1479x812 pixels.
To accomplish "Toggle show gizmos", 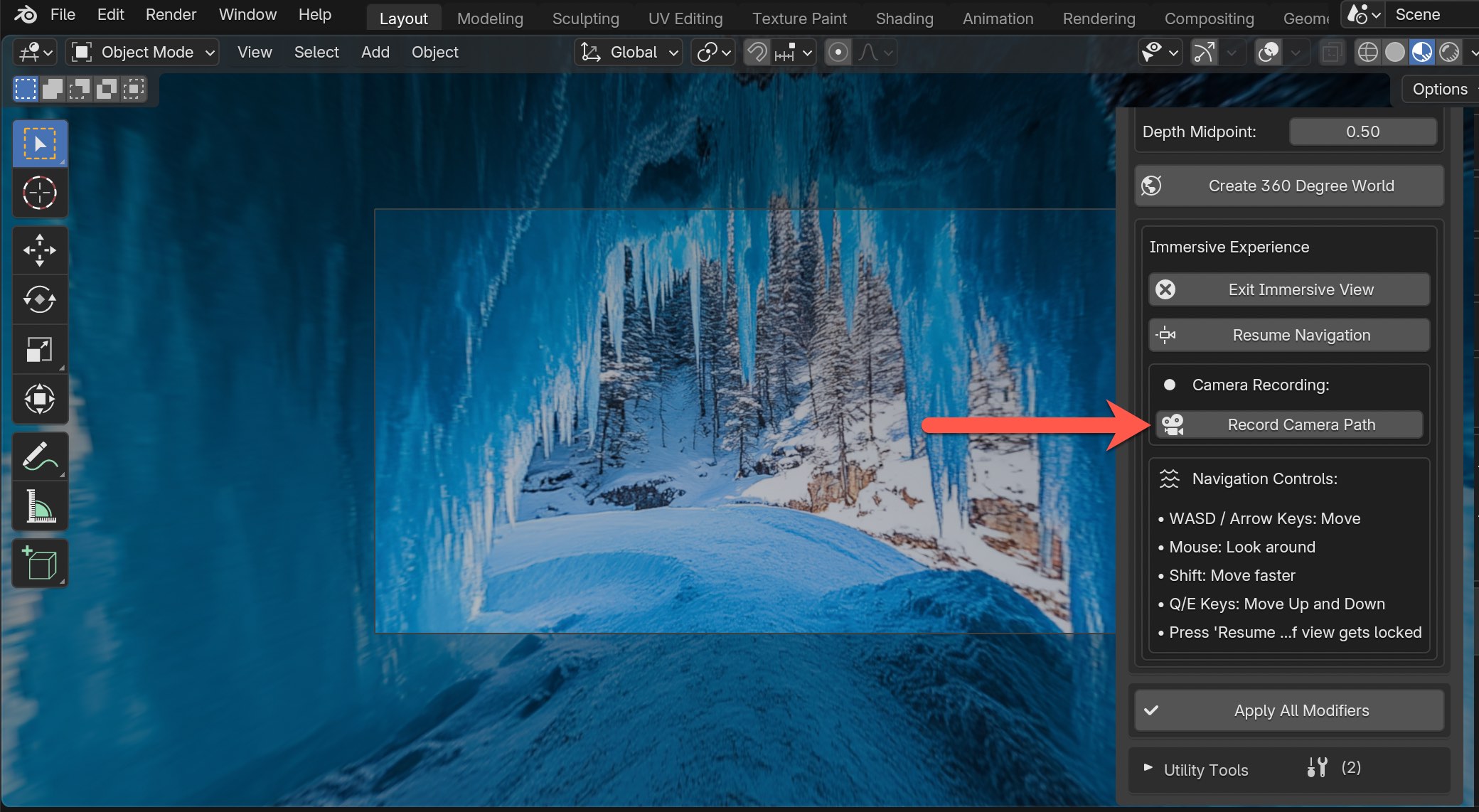I will (1204, 52).
